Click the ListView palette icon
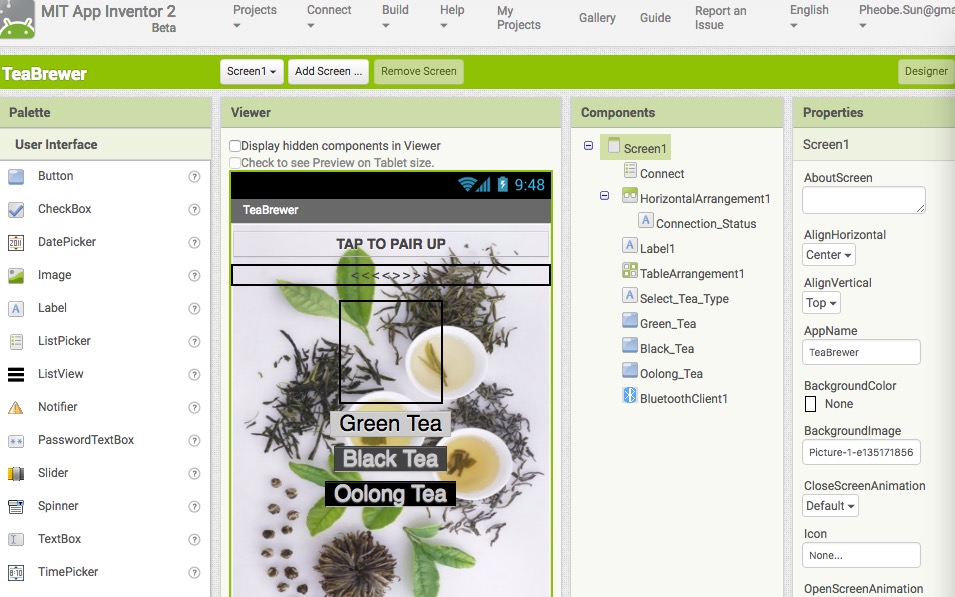The image size is (955, 597). tap(16, 374)
